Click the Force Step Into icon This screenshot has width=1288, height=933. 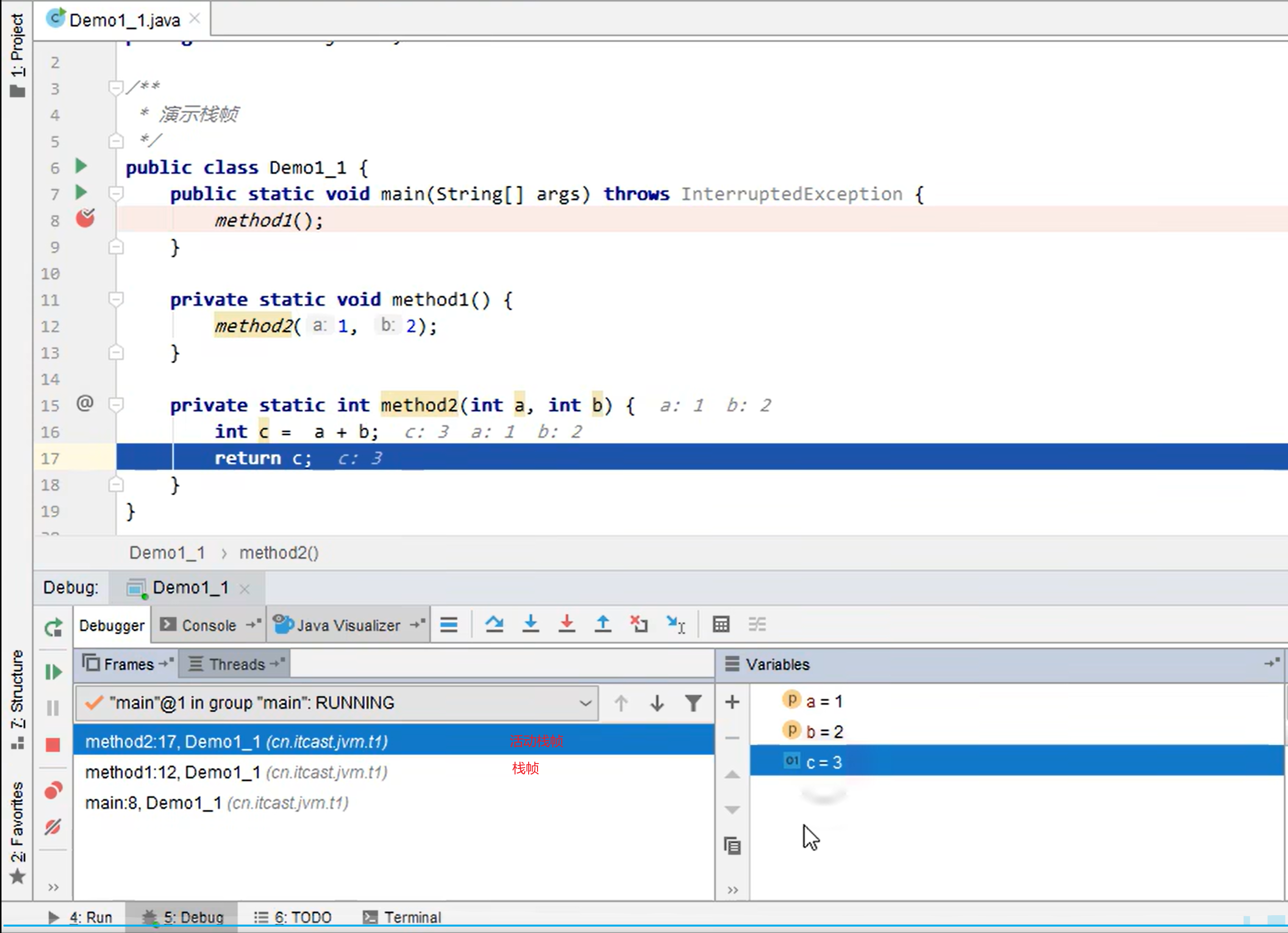coord(567,625)
